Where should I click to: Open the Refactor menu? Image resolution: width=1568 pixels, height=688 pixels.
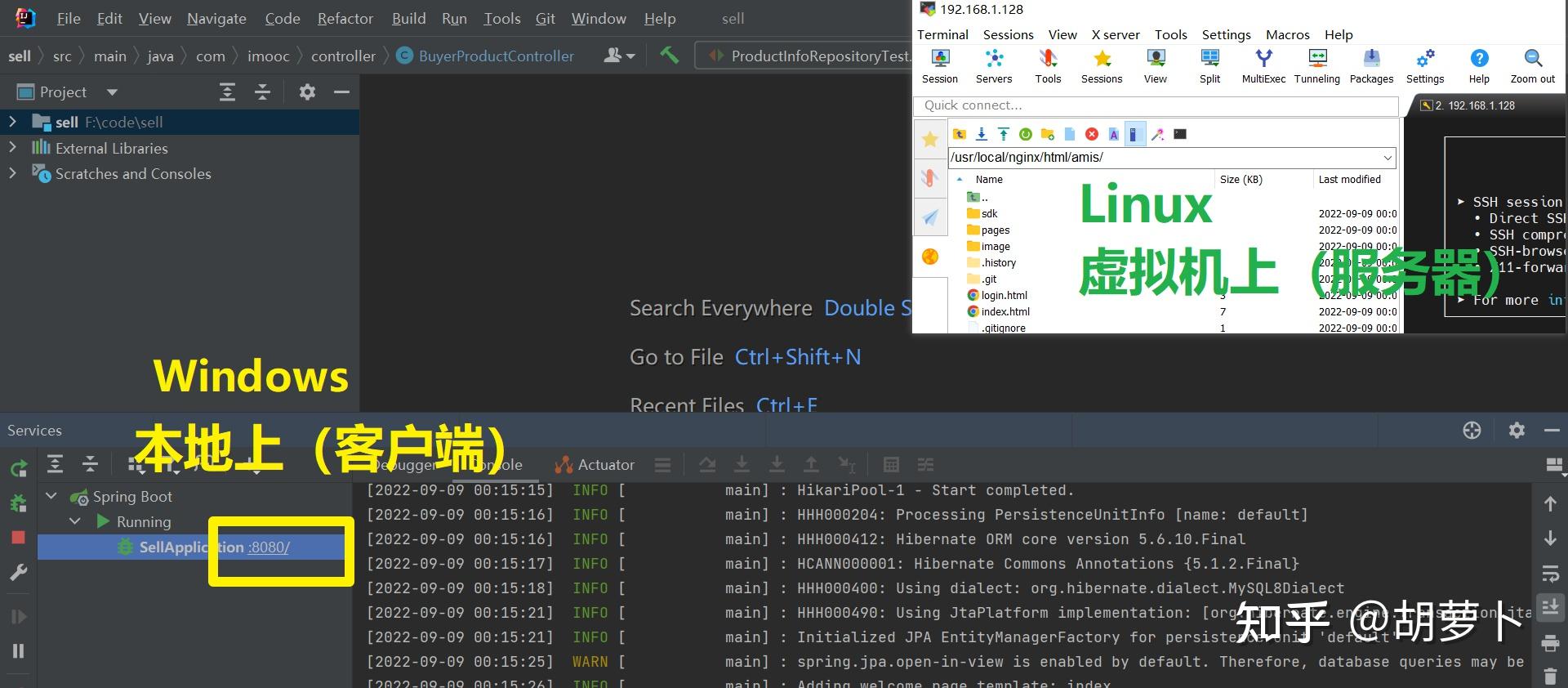click(x=345, y=18)
